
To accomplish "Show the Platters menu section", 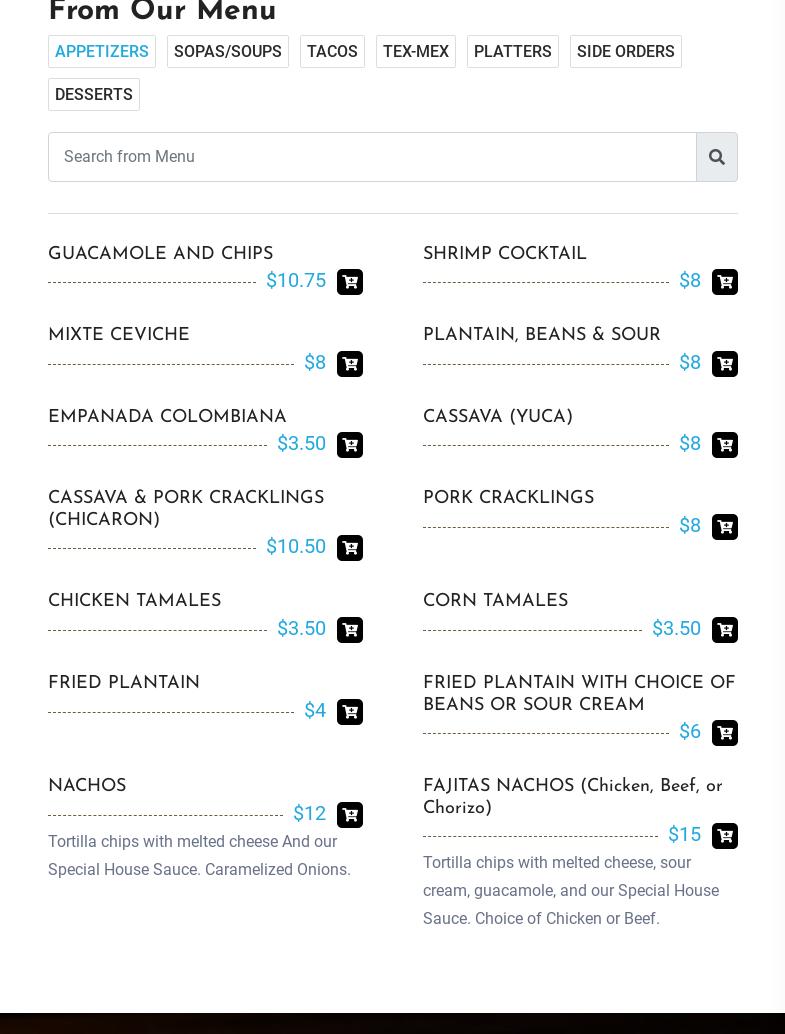I will (513, 52).
